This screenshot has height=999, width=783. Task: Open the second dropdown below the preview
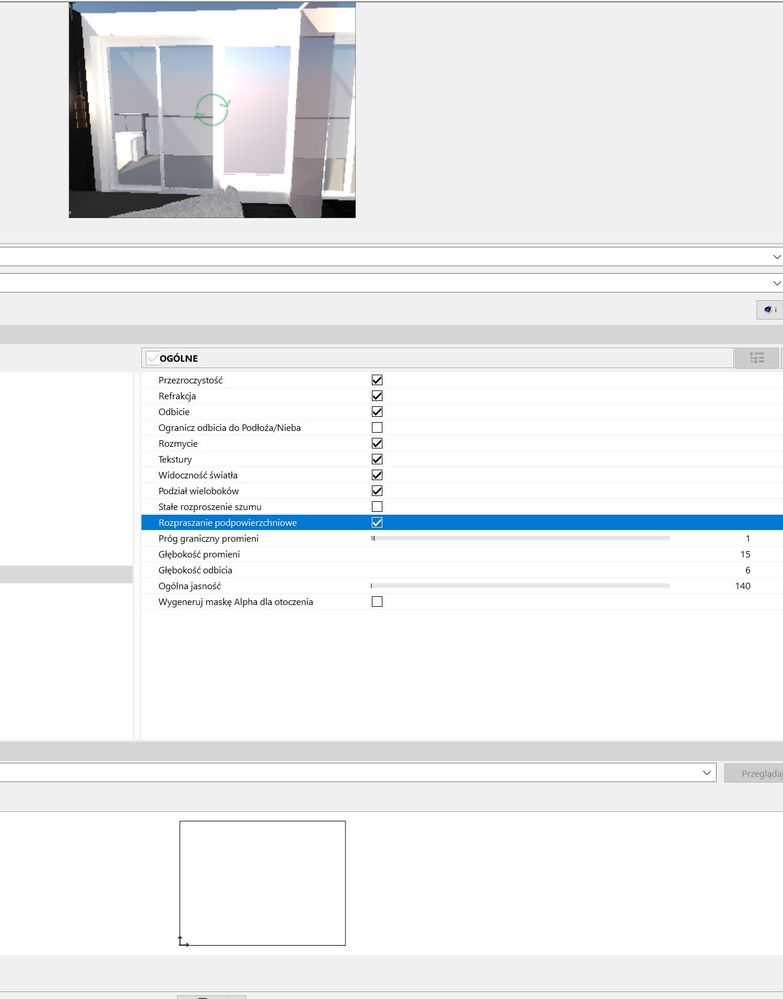tap(391, 283)
